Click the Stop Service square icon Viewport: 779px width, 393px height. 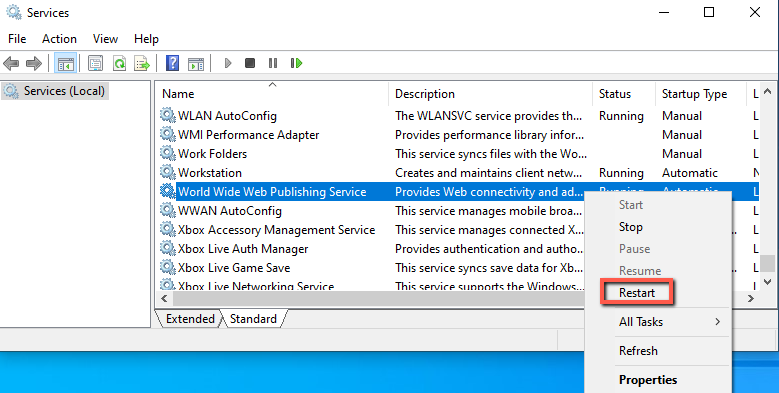pos(250,63)
